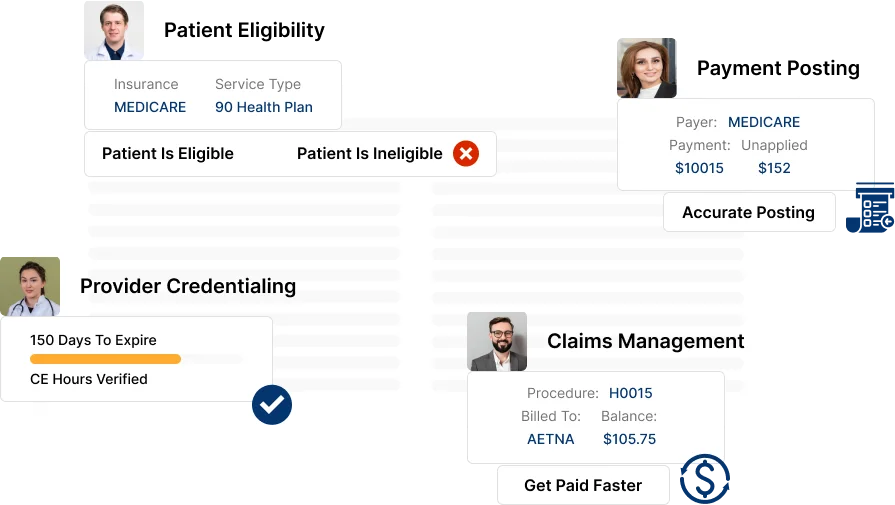Open the 90 Health Plan service type
Image resolution: width=895 pixels, height=505 pixels.
click(x=264, y=107)
